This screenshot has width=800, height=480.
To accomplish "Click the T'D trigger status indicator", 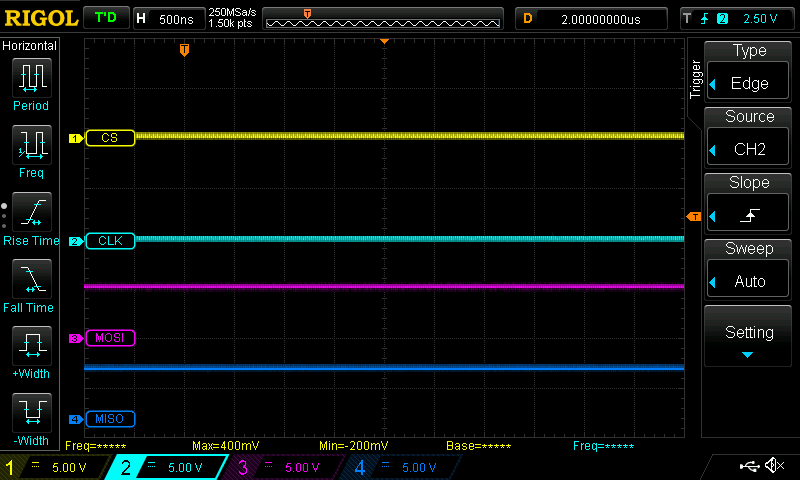I will (x=106, y=18).
